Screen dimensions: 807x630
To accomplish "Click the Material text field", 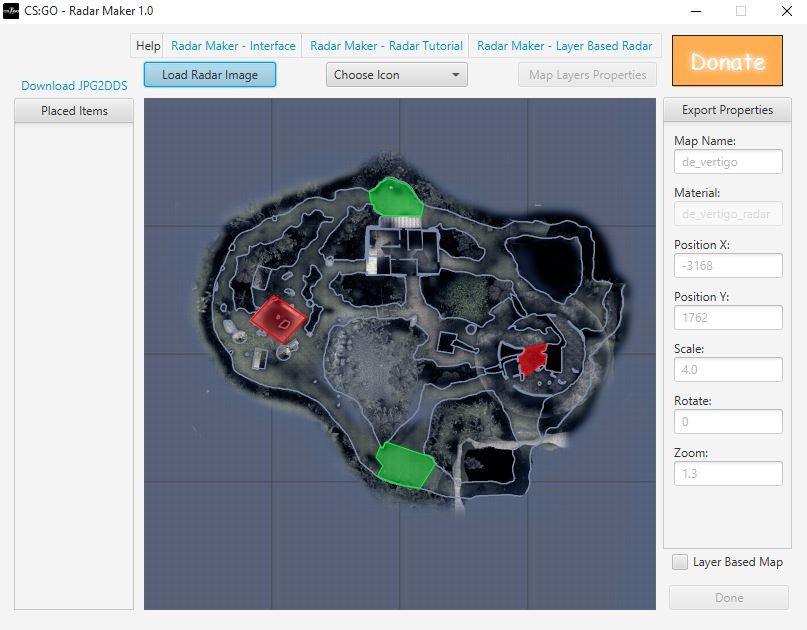I will click(x=728, y=214).
